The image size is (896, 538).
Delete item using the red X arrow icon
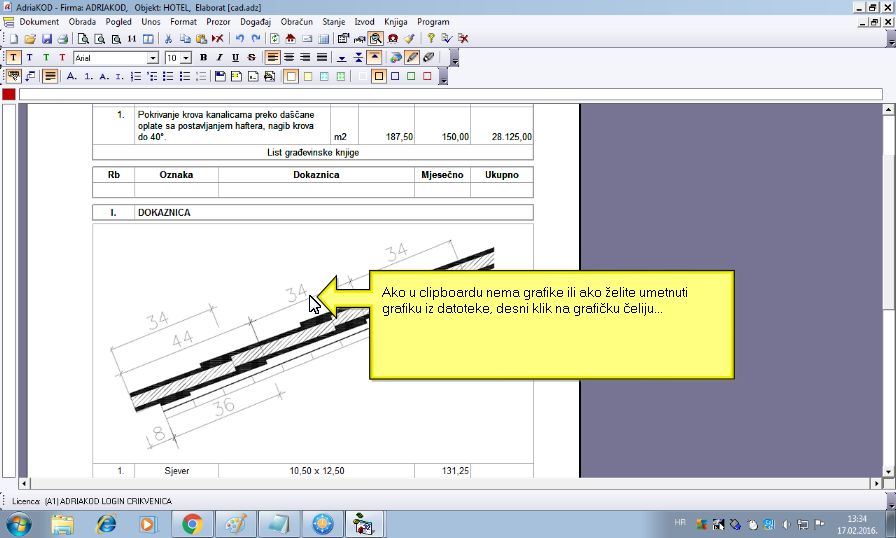pyautogui.click(x=217, y=39)
